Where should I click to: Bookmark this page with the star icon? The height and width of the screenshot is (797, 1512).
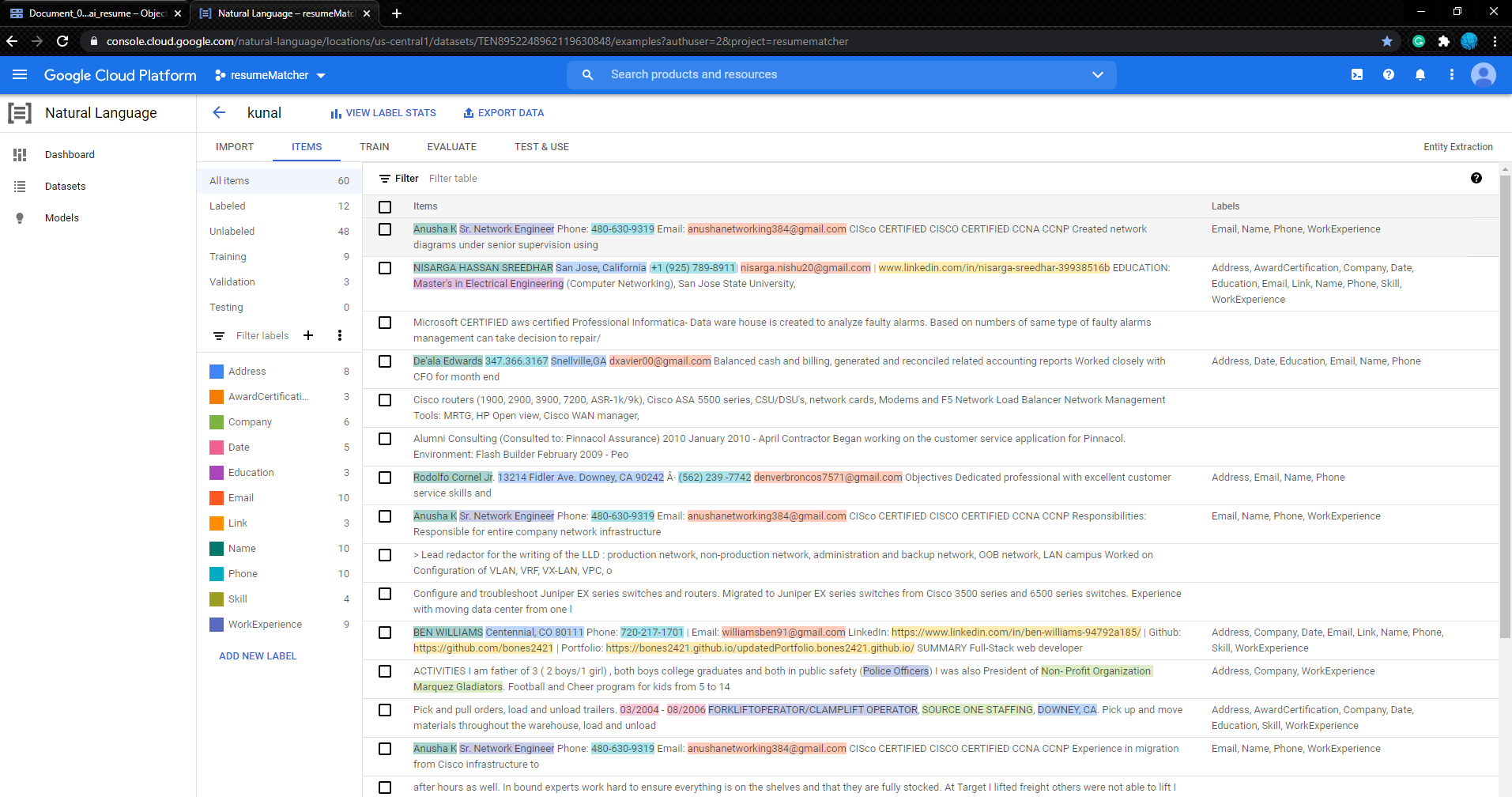[x=1387, y=41]
